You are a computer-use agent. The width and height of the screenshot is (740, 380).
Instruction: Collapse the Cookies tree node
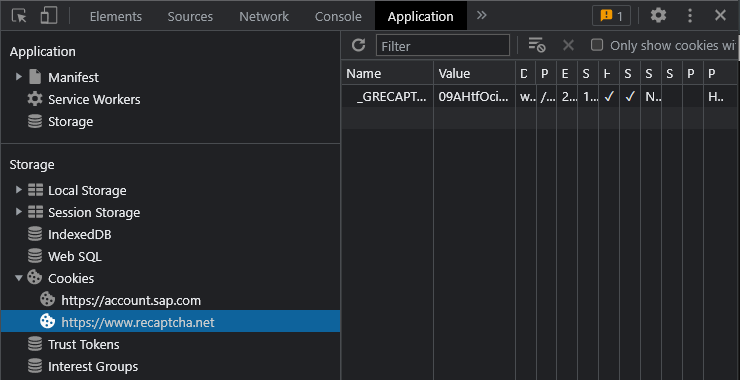(19, 278)
